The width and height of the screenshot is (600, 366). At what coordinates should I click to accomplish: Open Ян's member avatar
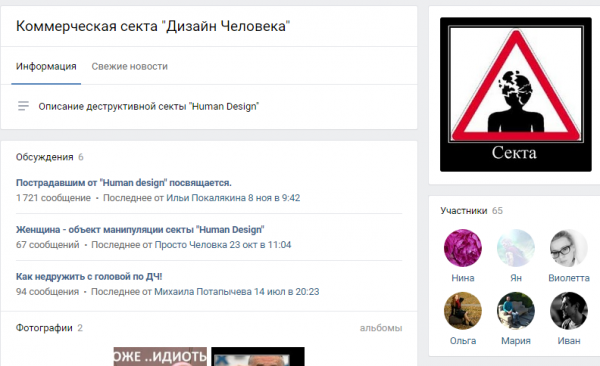tap(515, 248)
